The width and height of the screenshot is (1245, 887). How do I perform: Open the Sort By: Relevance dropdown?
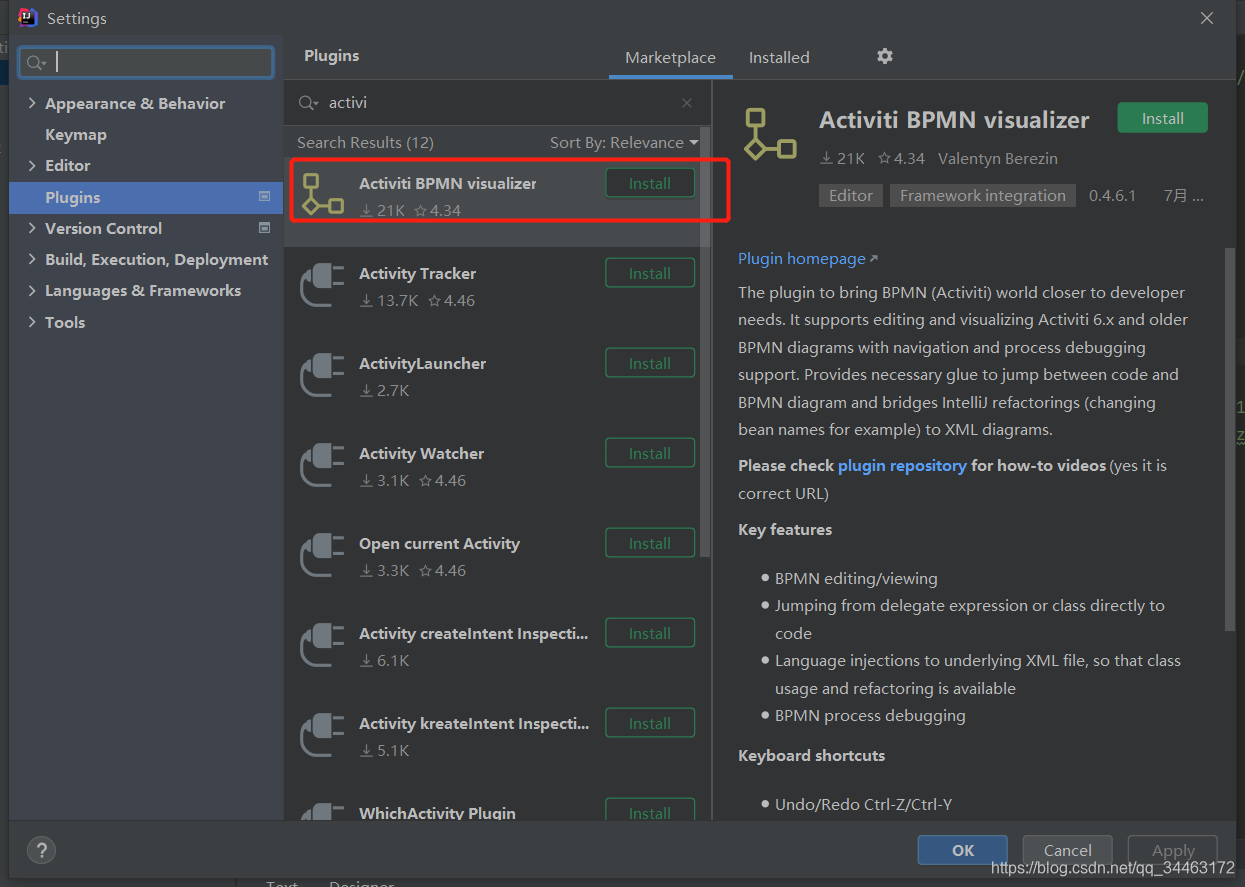pos(624,143)
